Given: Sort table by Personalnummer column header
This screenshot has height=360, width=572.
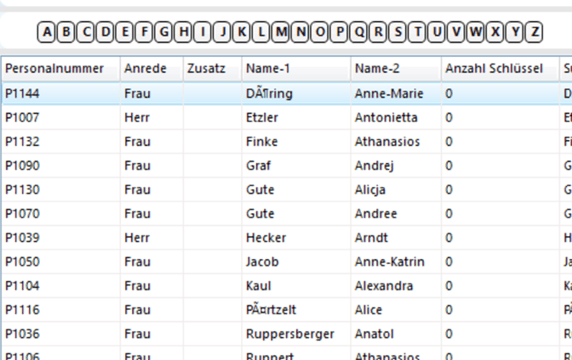Looking at the screenshot, I should [x=61, y=69].
